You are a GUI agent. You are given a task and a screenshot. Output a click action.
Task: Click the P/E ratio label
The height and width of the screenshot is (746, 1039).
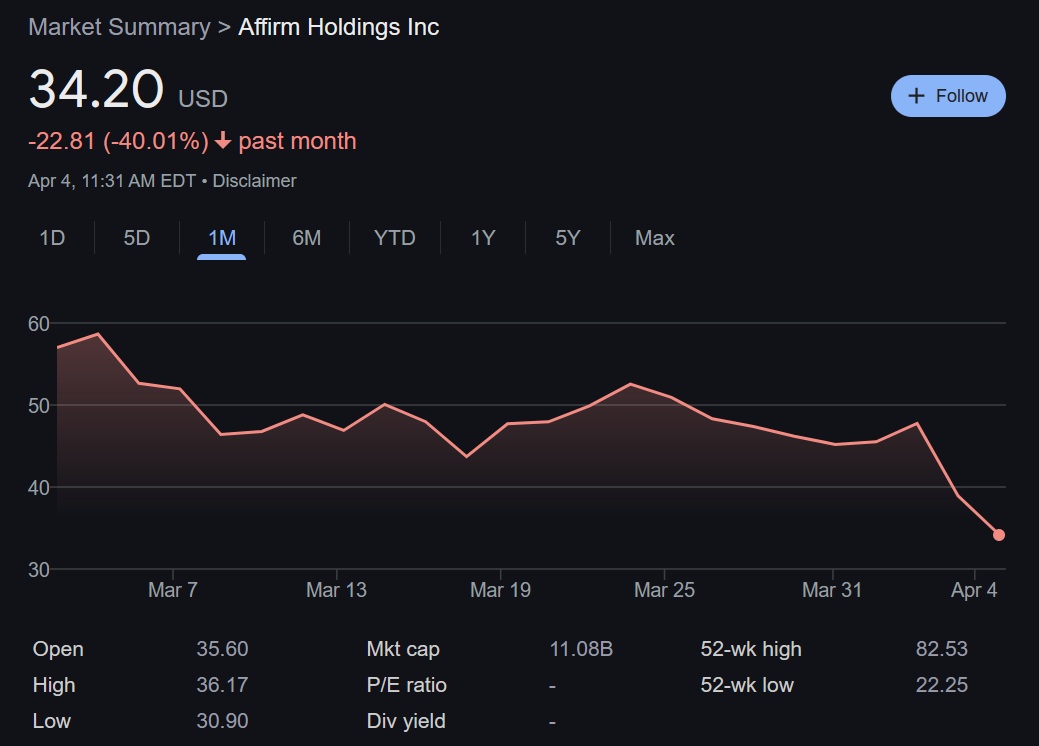[x=406, y=684]
